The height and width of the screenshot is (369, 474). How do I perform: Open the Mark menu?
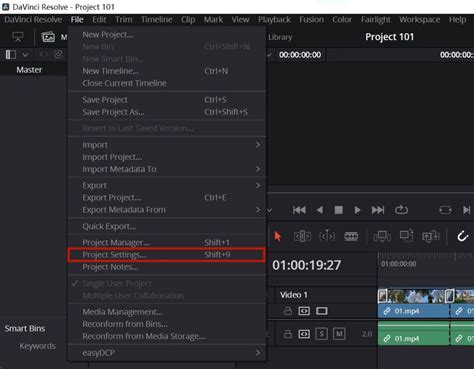point(213,20)
